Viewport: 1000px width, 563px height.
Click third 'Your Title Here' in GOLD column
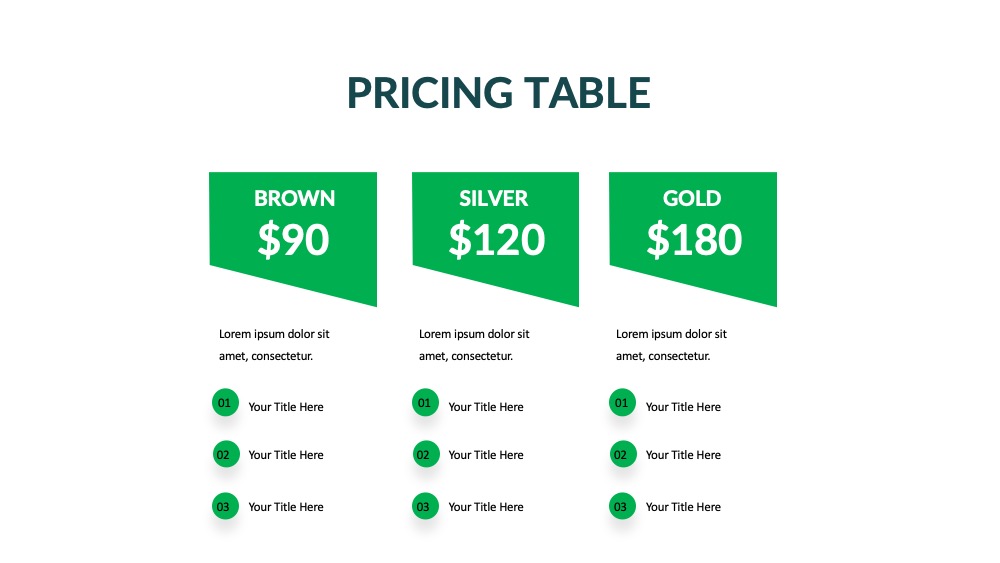(x=683, y=507)
